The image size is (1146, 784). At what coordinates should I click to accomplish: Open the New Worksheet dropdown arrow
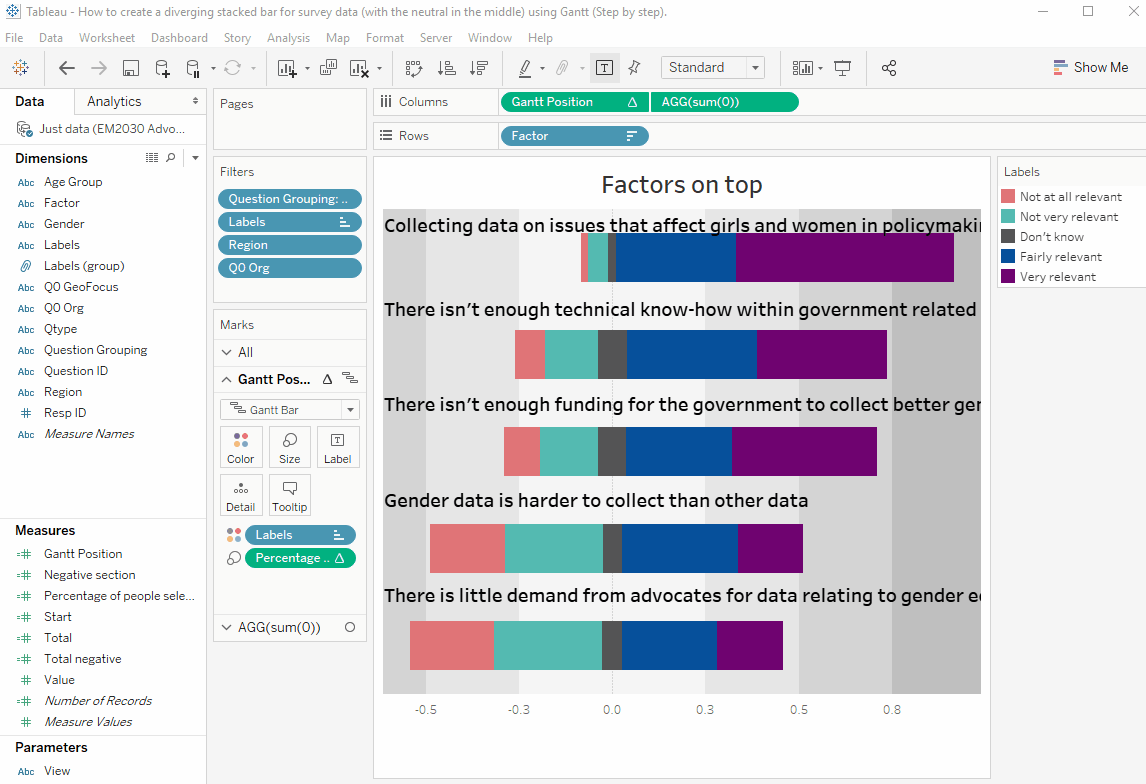pyautogui.click(x=307, y=69)
